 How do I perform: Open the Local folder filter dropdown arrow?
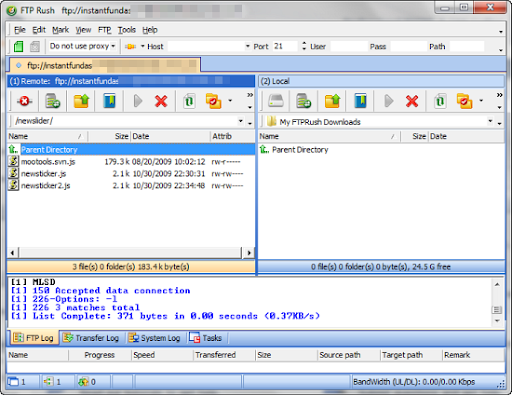point(481,101)
